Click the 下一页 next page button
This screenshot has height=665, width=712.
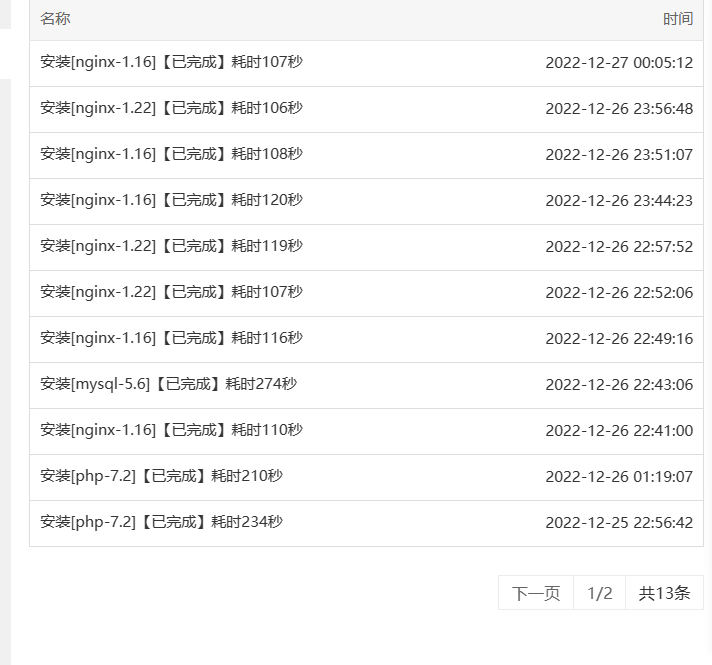536,593
